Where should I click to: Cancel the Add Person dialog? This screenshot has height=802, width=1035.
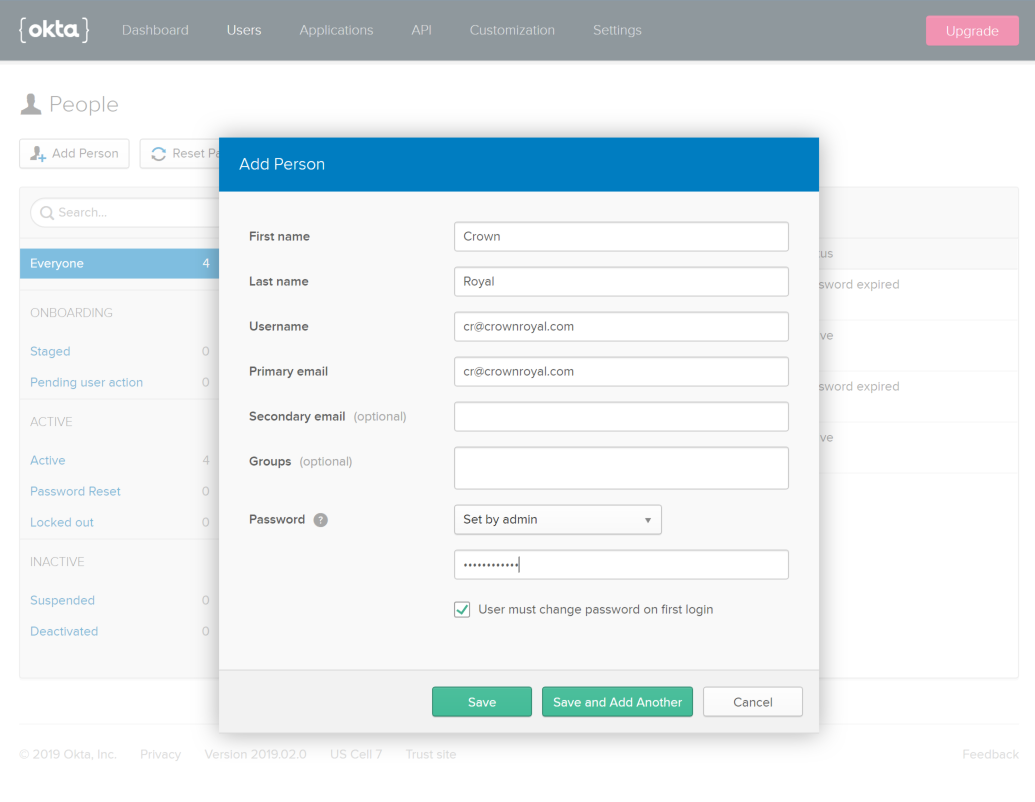click(x=752, y=702)
